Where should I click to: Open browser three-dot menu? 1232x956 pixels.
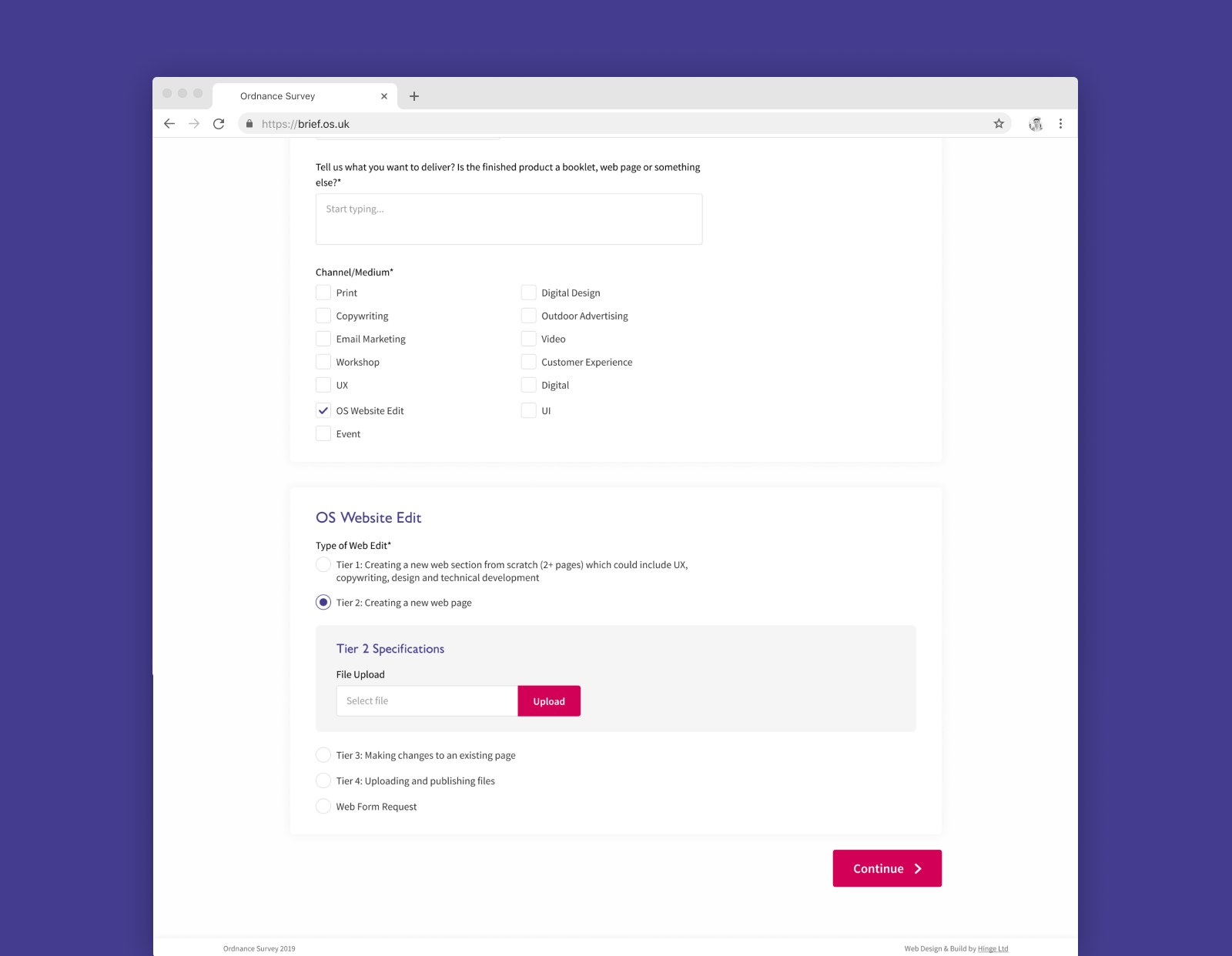click(x=1060, y=124)
